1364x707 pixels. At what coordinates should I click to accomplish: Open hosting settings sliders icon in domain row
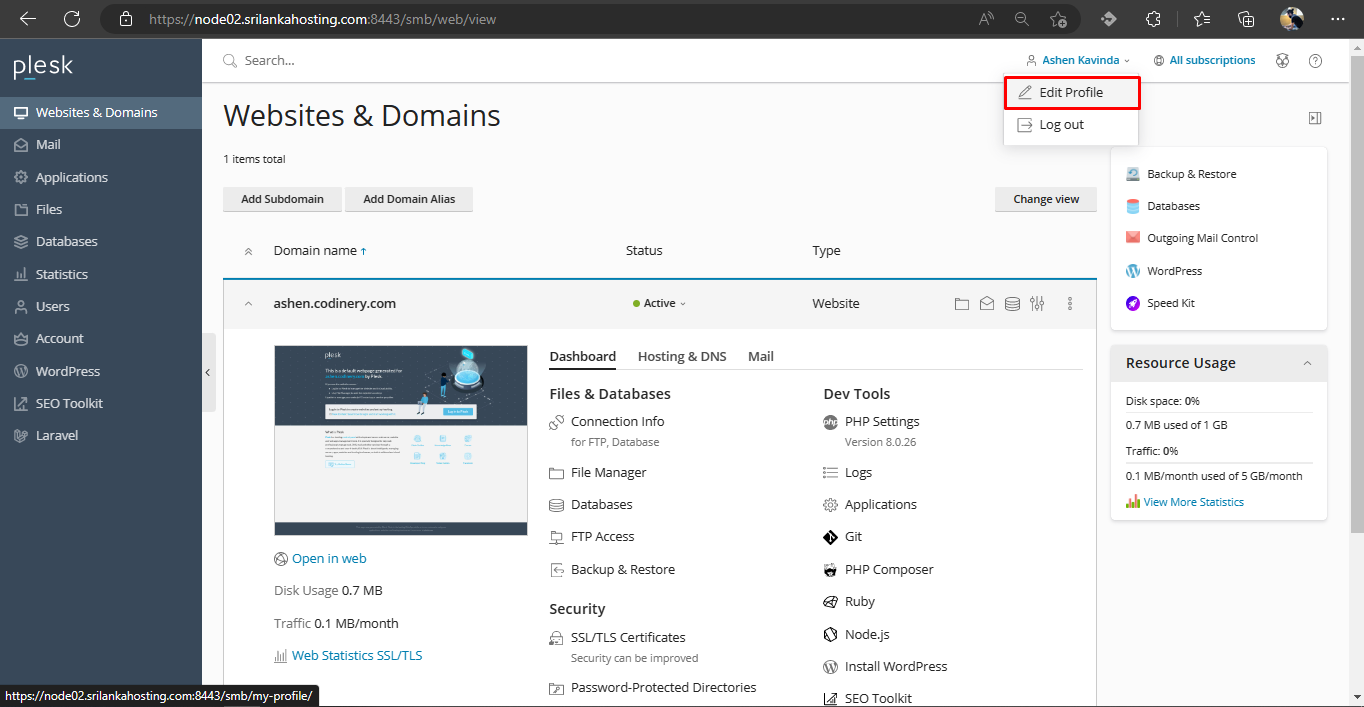(x=1037, y=304)
